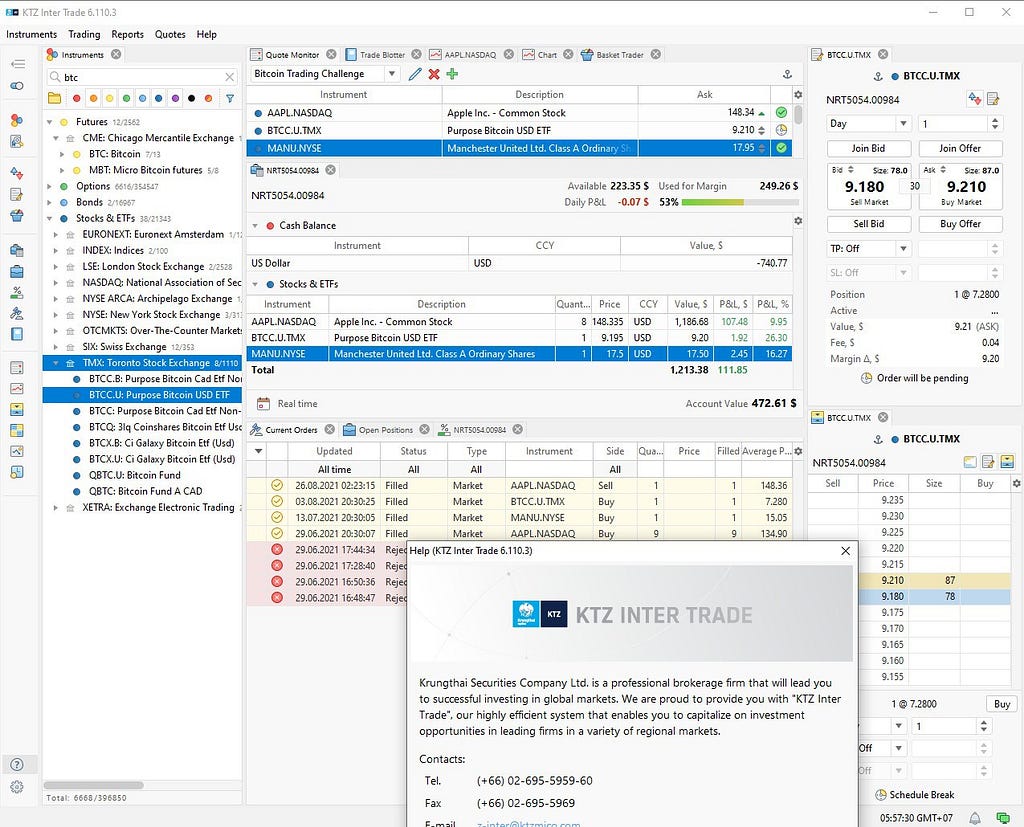Toggle the black color filter dot
The image size is (1024, 827).
191,99
